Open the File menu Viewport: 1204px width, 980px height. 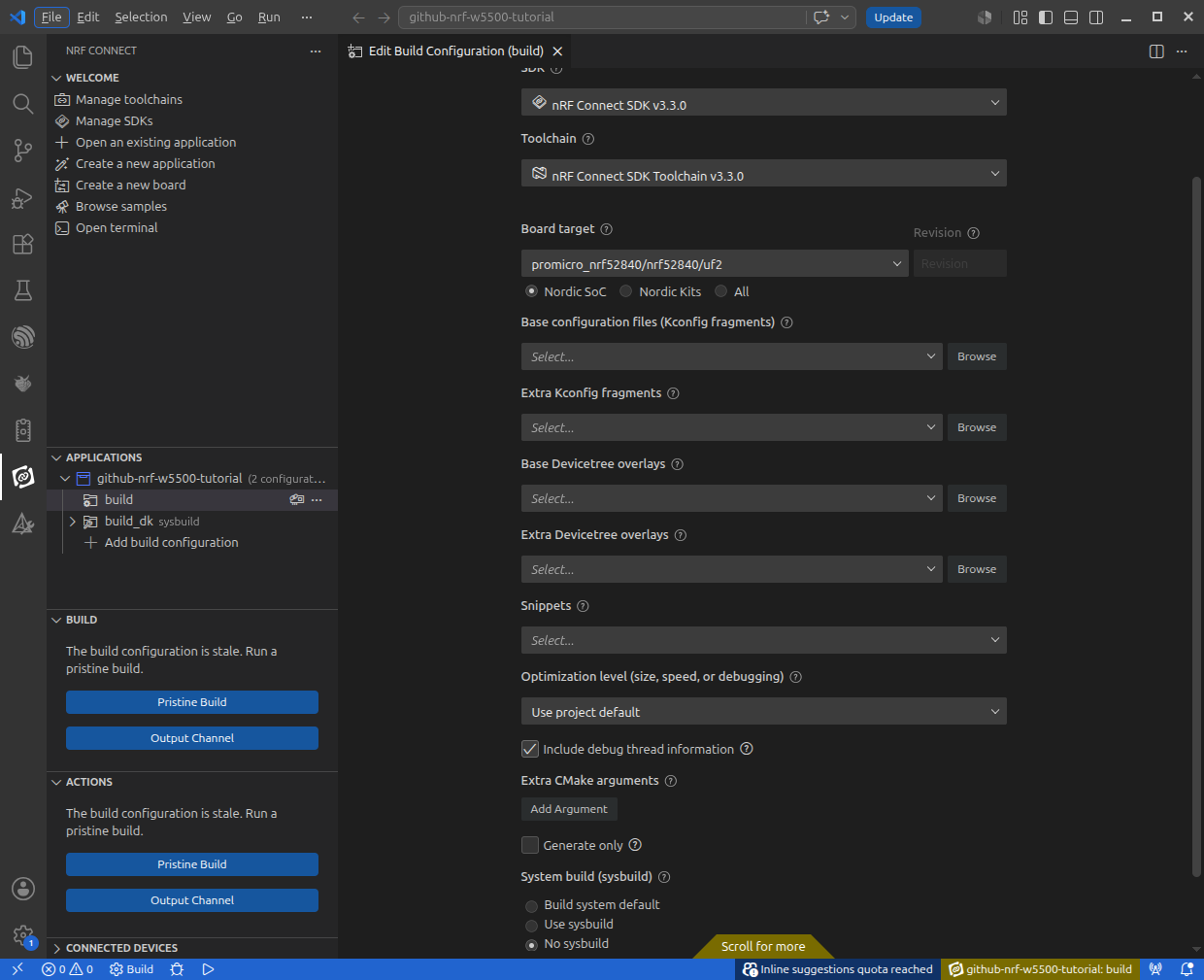[51, 17]
